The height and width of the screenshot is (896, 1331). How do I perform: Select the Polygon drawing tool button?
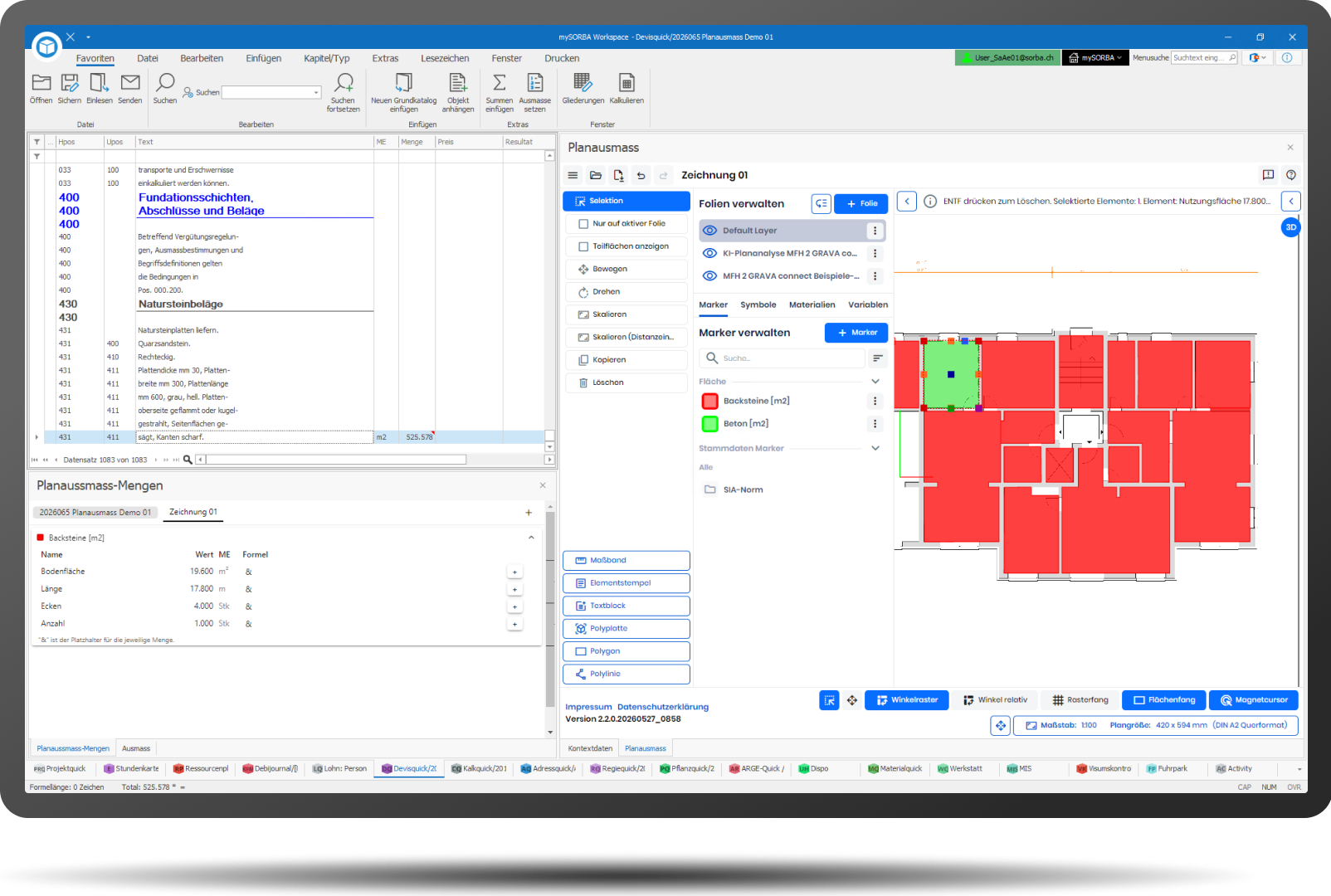[626, 651]
